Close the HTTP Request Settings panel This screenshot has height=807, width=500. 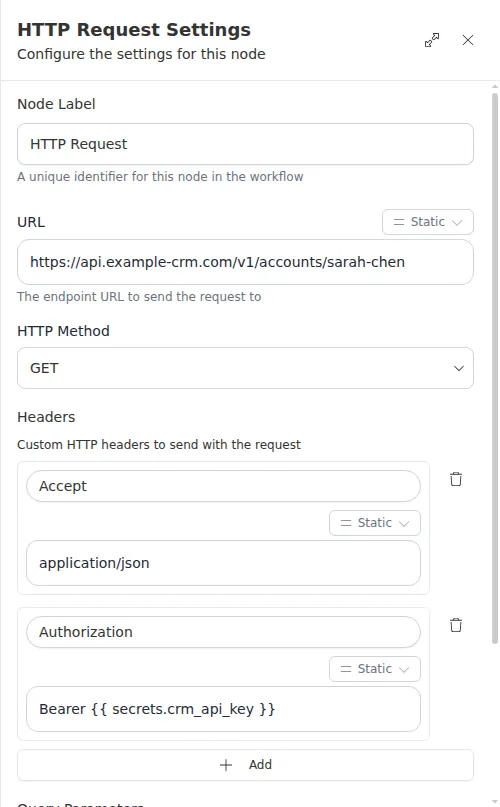click(x=468, y=40)
